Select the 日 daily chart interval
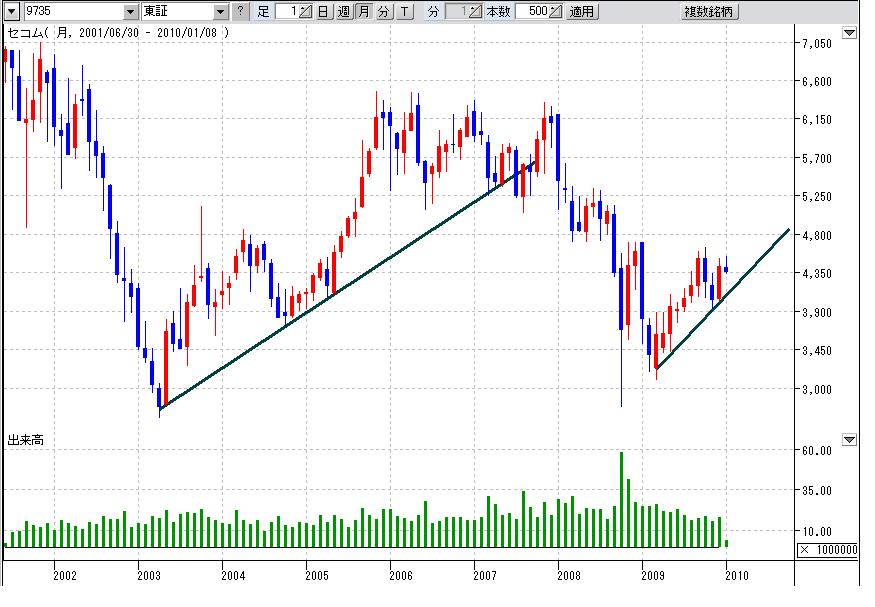This screenshot has width=875, height=607. [323, 12]
